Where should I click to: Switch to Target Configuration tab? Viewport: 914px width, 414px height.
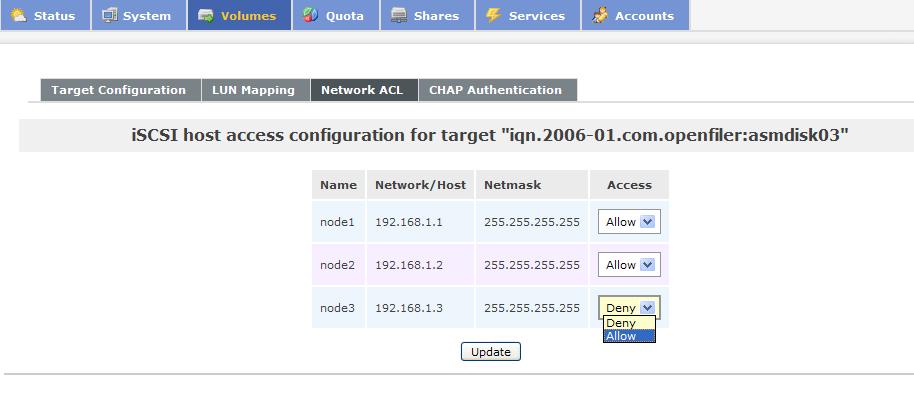pos(119,90)
